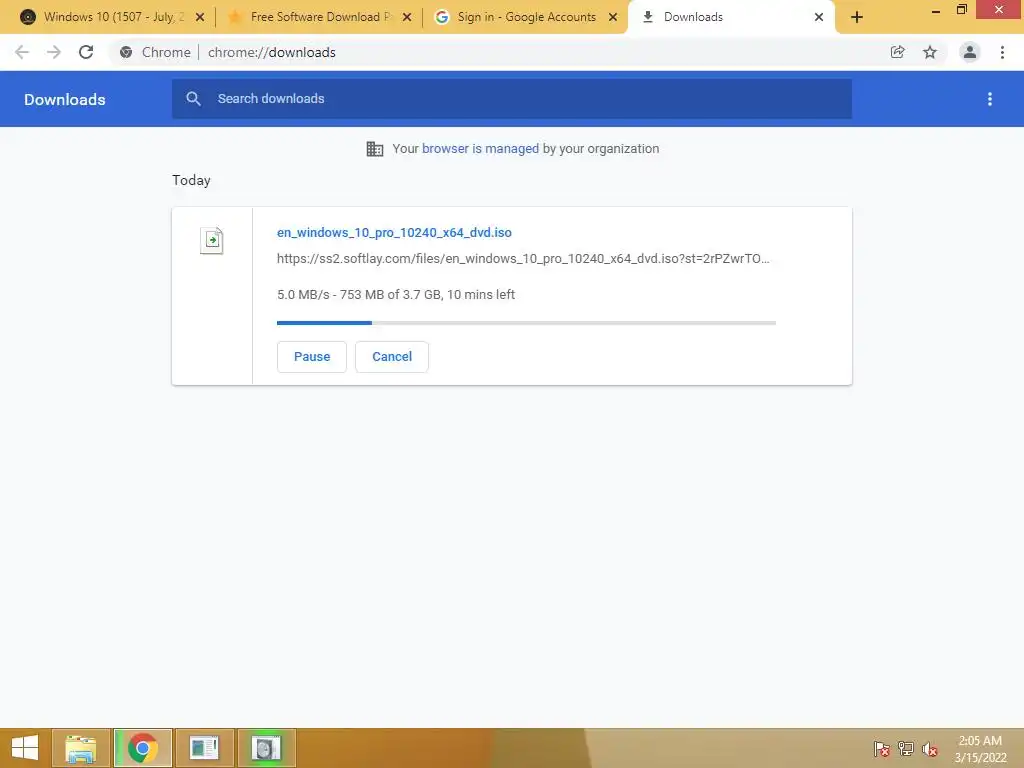Click the managed organization building icon

tap(375, 149)
